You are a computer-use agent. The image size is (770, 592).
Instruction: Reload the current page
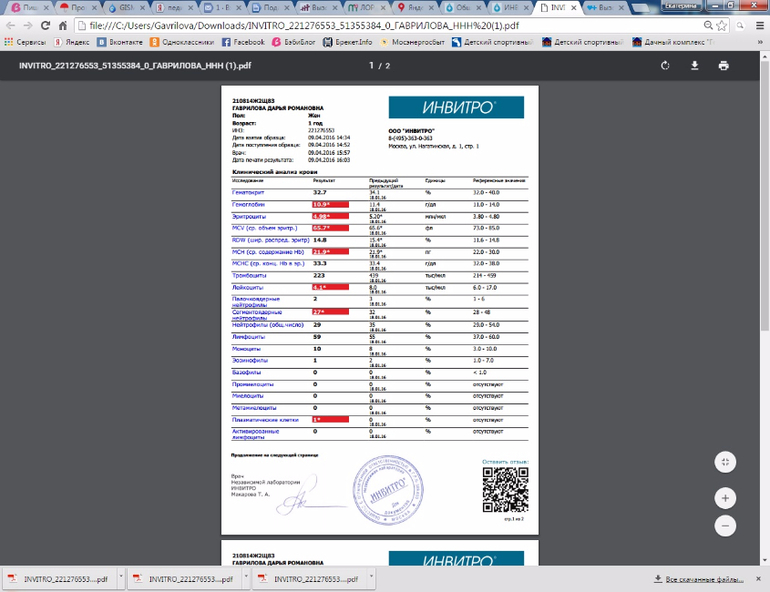point(46,25)
